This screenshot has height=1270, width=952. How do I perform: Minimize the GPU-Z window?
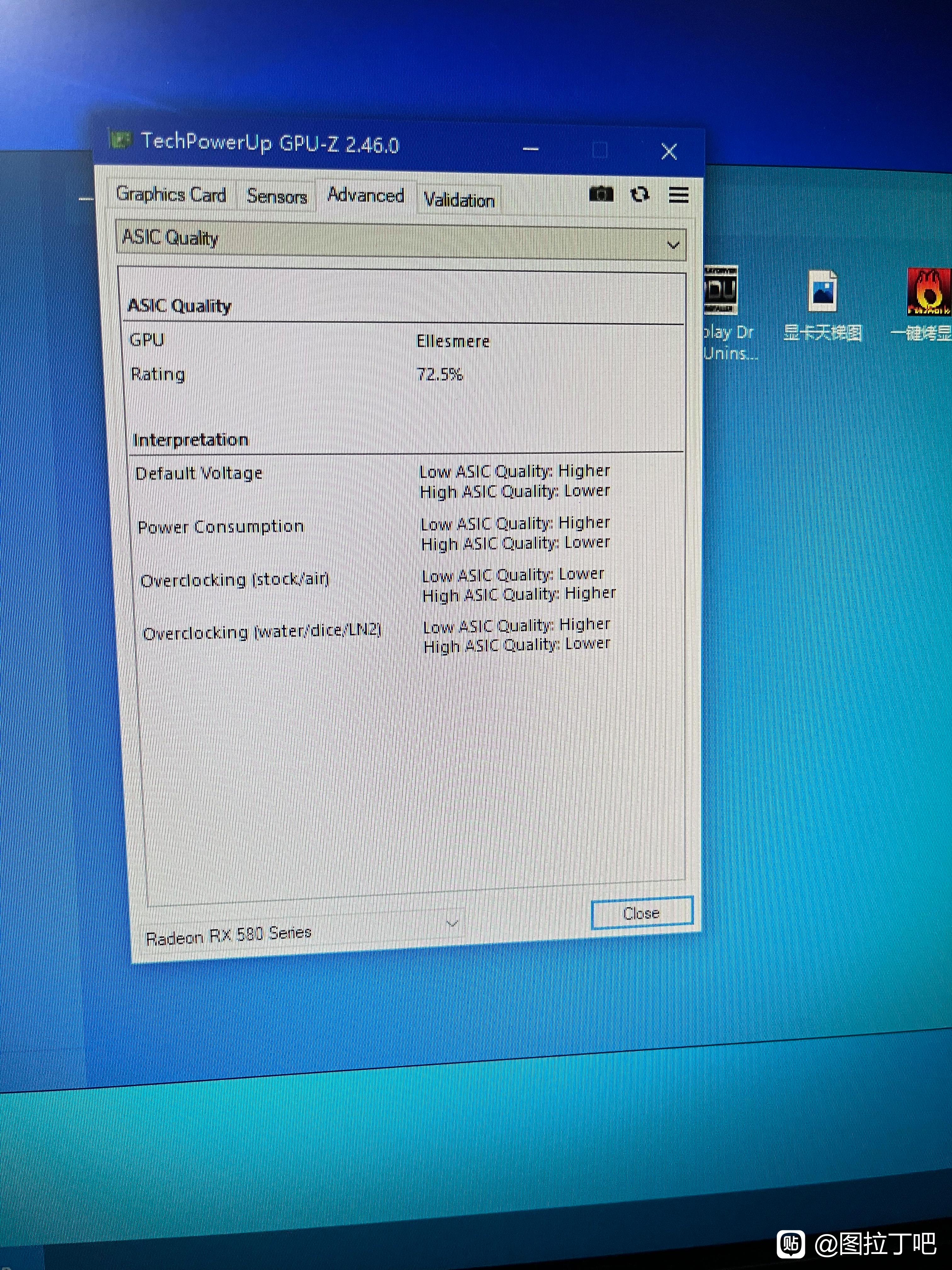point(531,149)
